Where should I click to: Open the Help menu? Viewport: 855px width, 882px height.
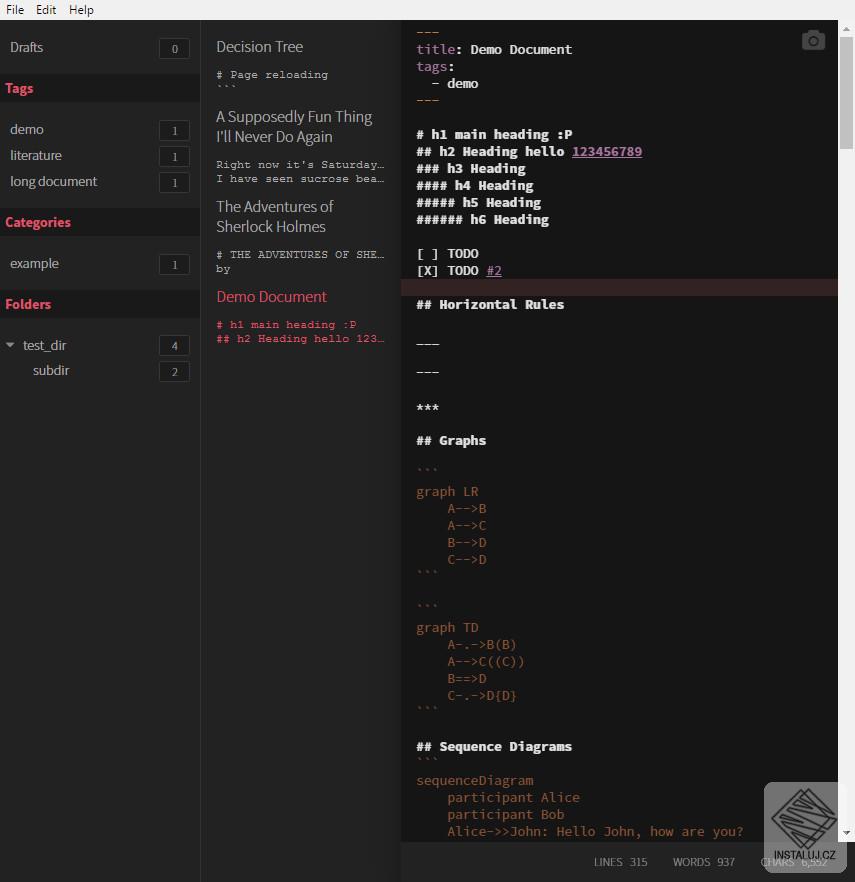point(81,10)
